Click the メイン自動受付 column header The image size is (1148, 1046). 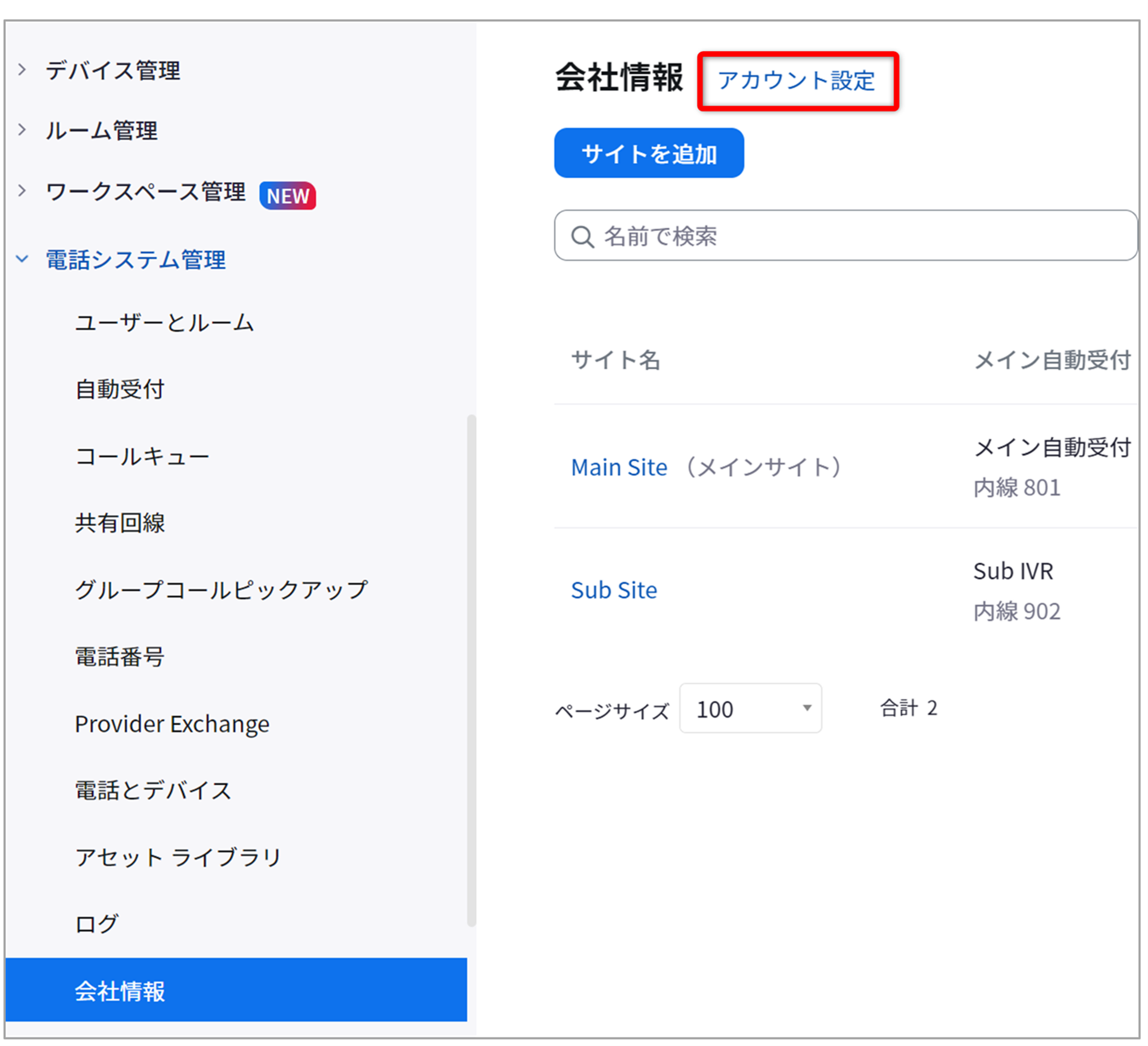1053,360
